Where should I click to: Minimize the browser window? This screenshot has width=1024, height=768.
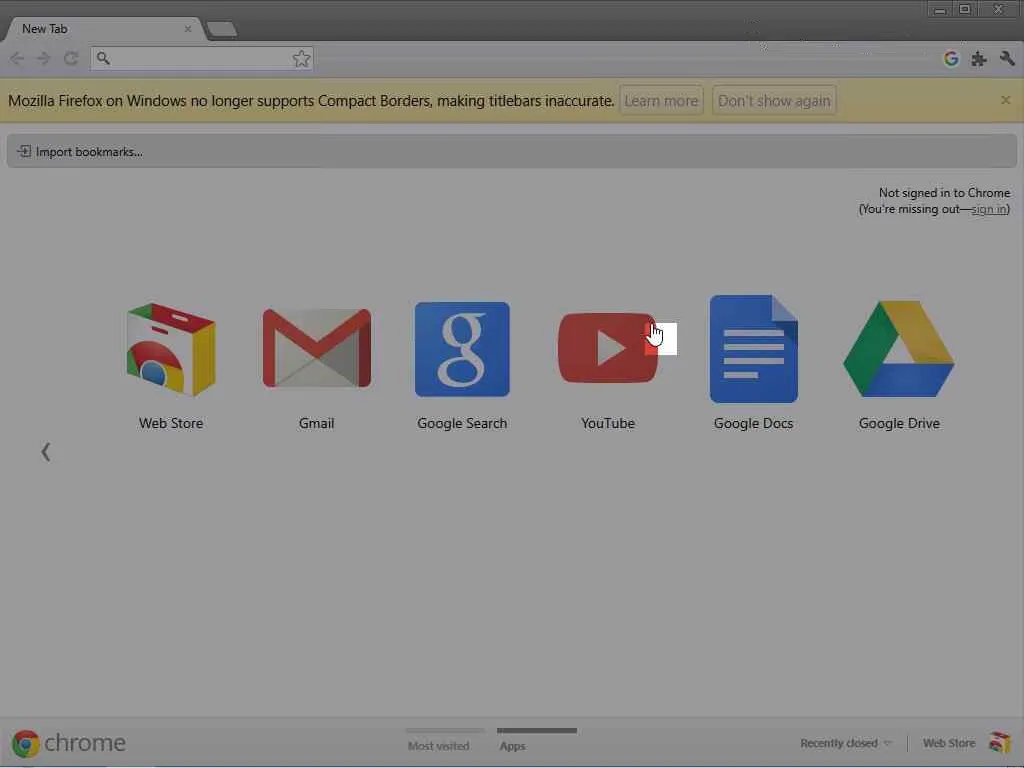coord(940,10)
